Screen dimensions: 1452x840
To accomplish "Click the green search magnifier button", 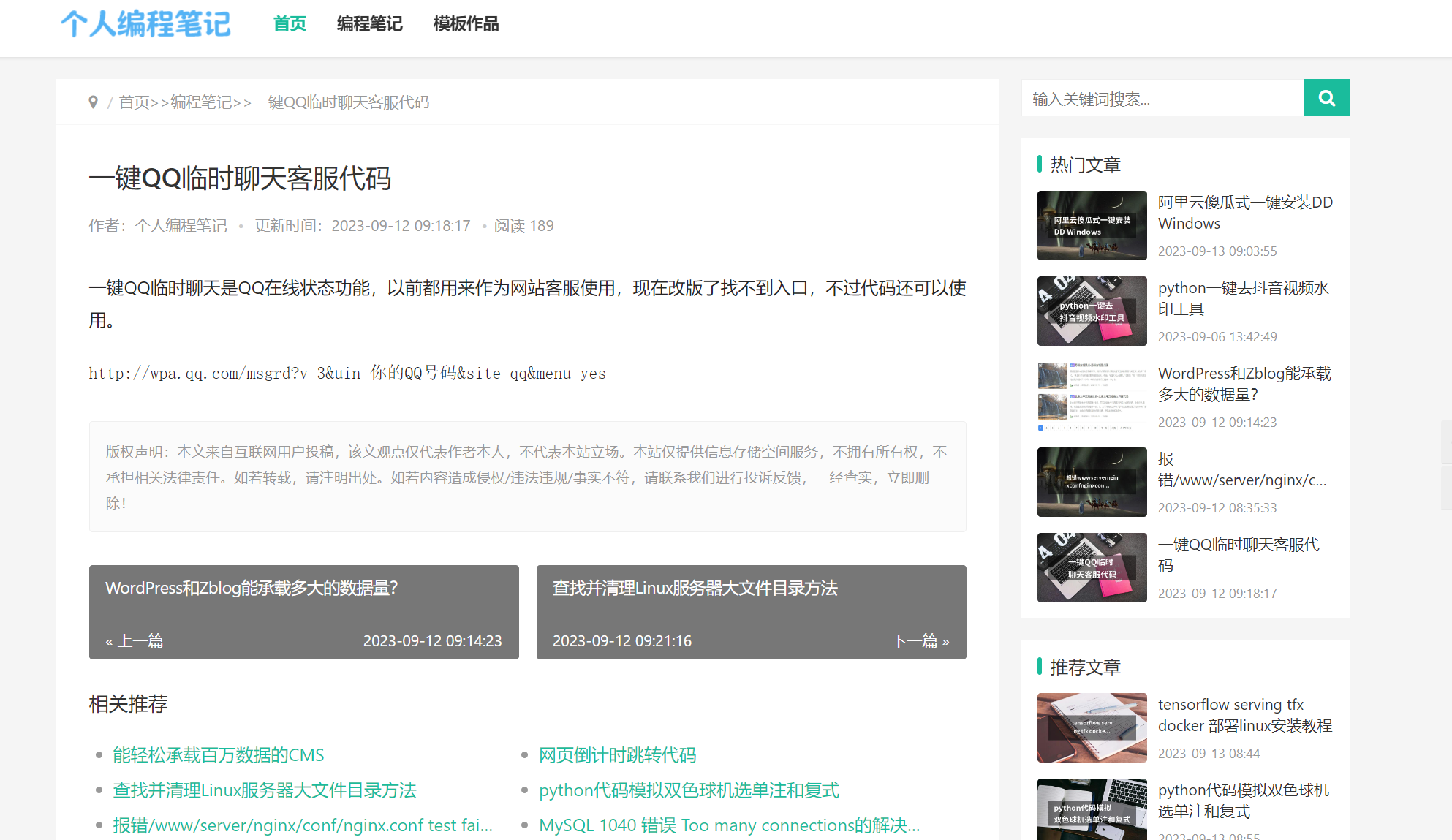I will click(x=1327, y=98).
